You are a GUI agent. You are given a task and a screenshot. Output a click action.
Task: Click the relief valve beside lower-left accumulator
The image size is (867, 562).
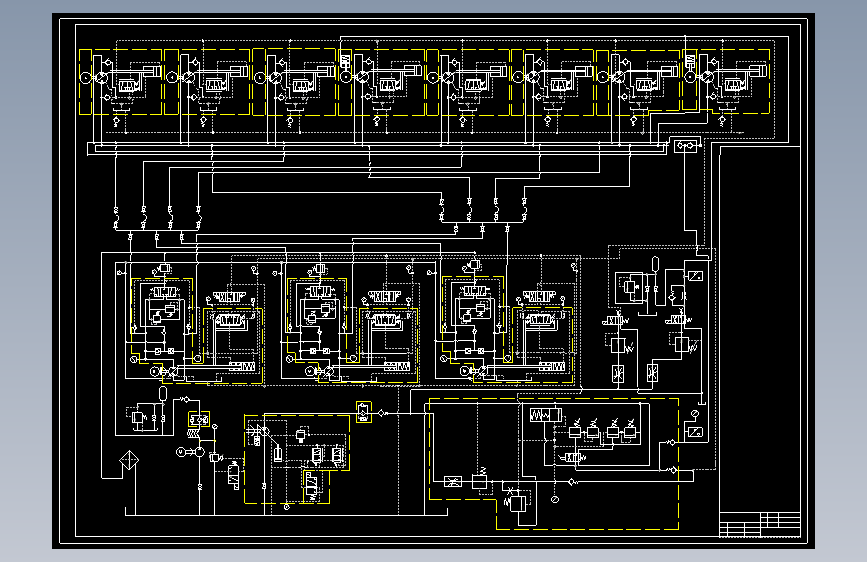(138, 418)
